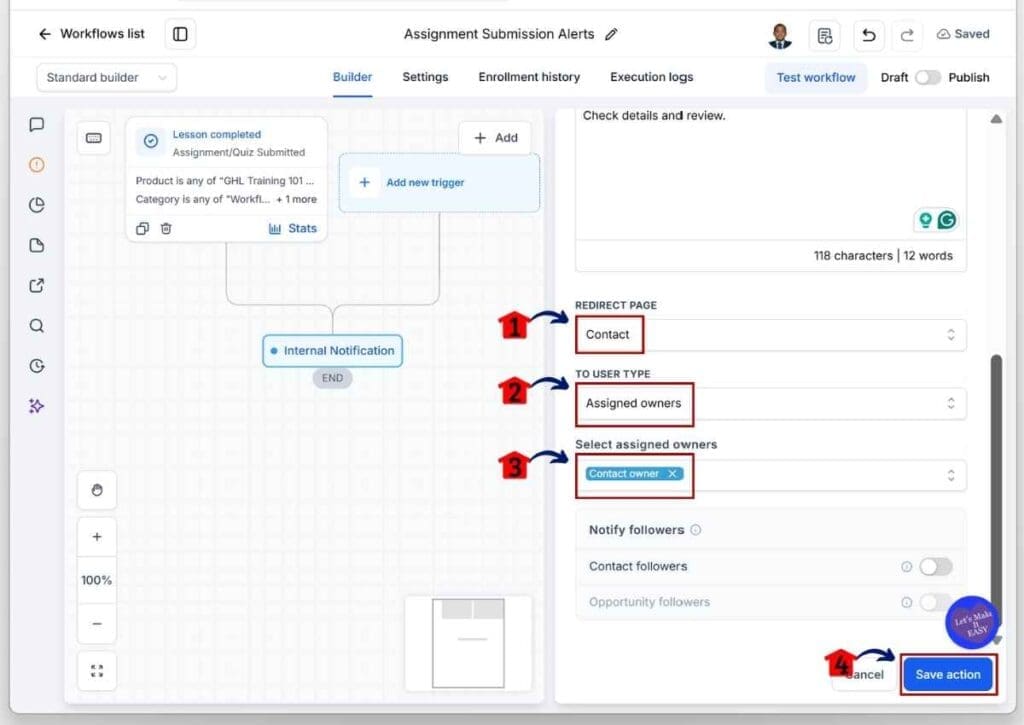Edit workflow name with pencil icon
The width and height of the screenshot is (1024, 725).
coord(611,35)
